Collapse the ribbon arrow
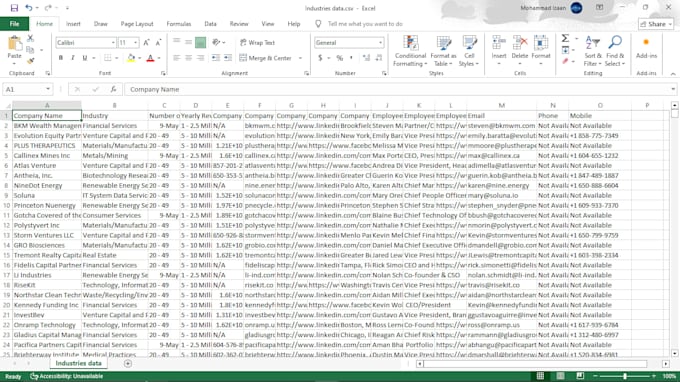The height and width of the screenshot is (382, 680). coord(673,74)
